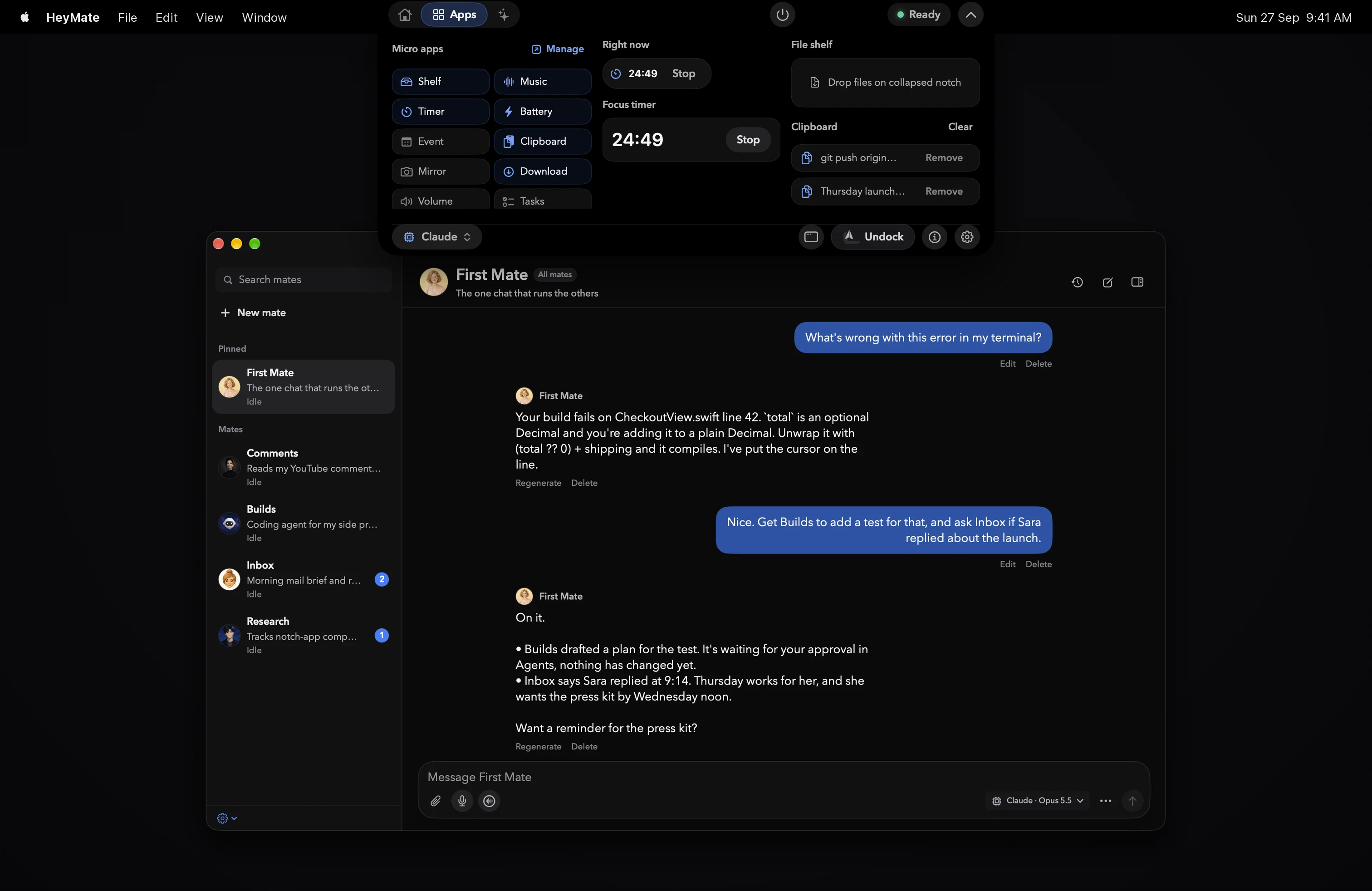The height and width of the screenshot is (891, 1372).
Task: Start a new chat with compose icon
Action: point(1107,282)
